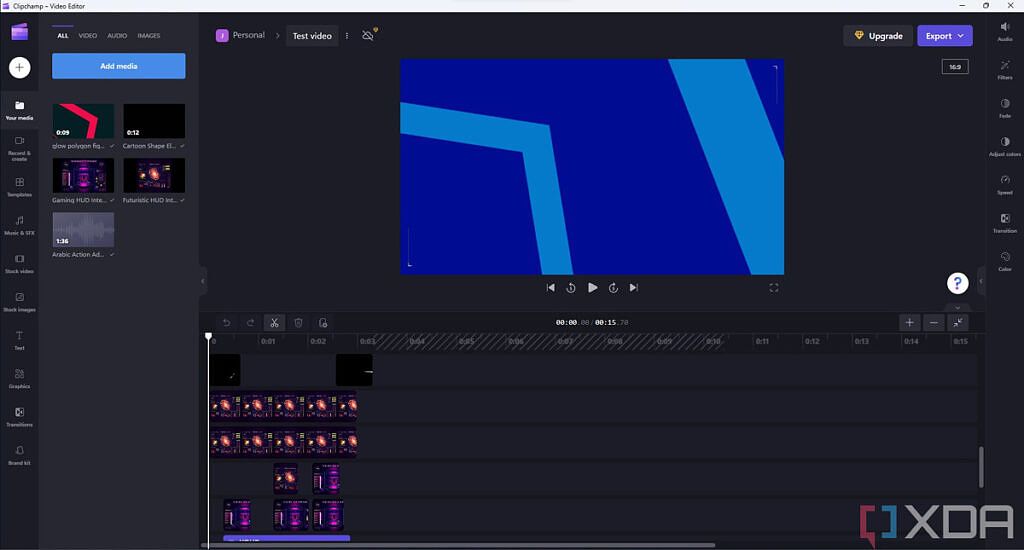This screenshot has height=550, width=1024.
Task: Switch to the AUDIO media tab
Action: [117, 36]
